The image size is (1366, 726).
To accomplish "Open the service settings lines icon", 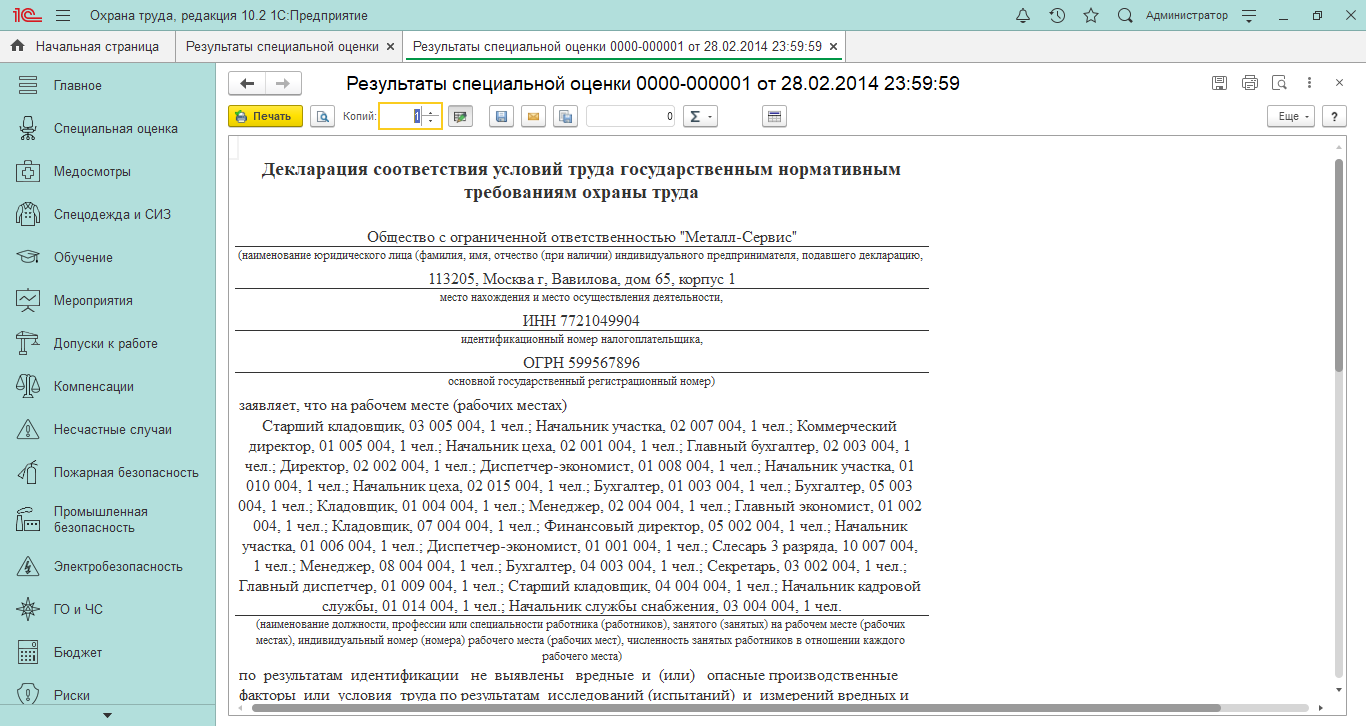I will click(1248, 16).
